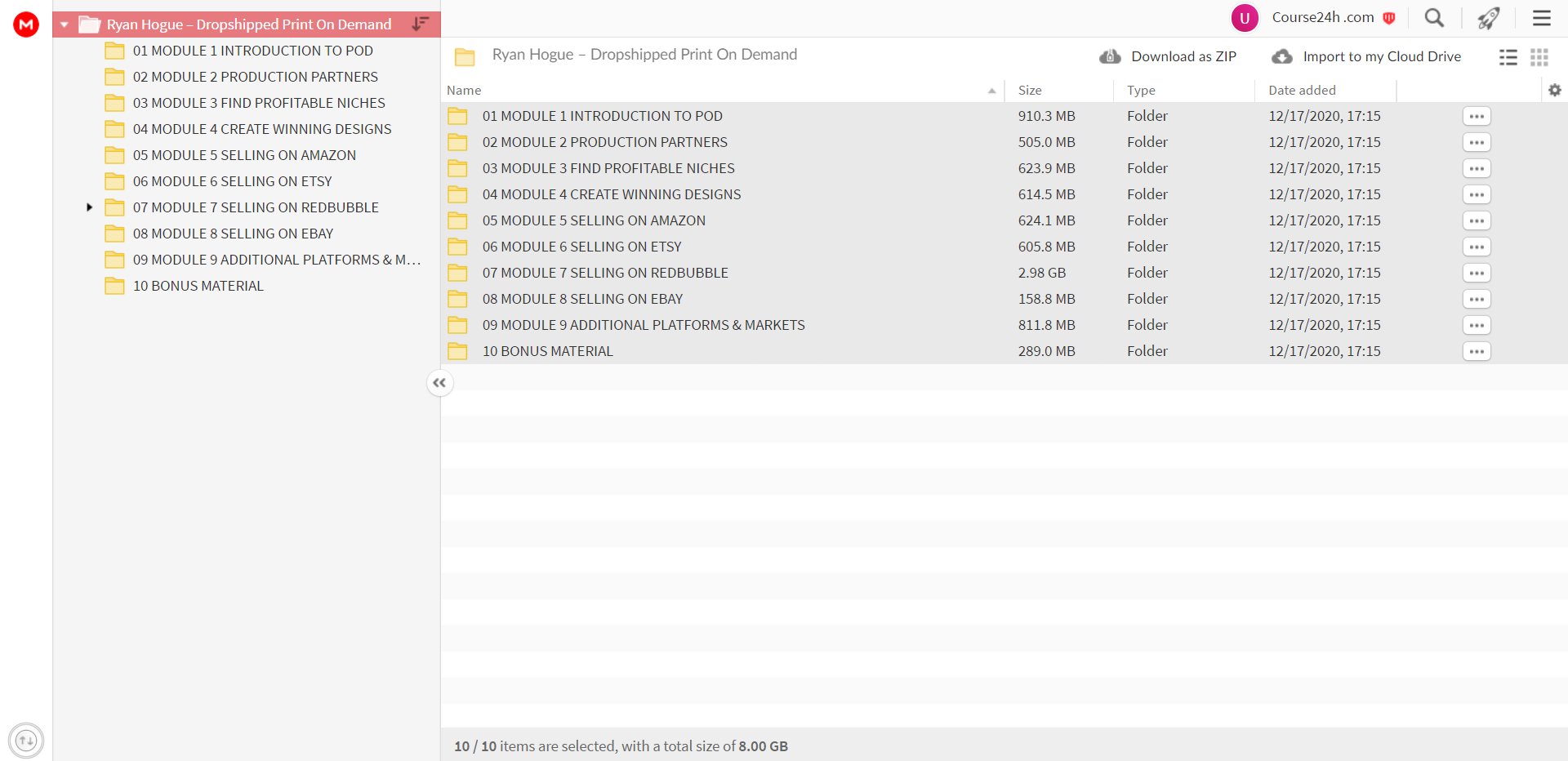Open the search magnifier icon
The width and height of the screenshot is (1568, 761).
pos(1434,18)
